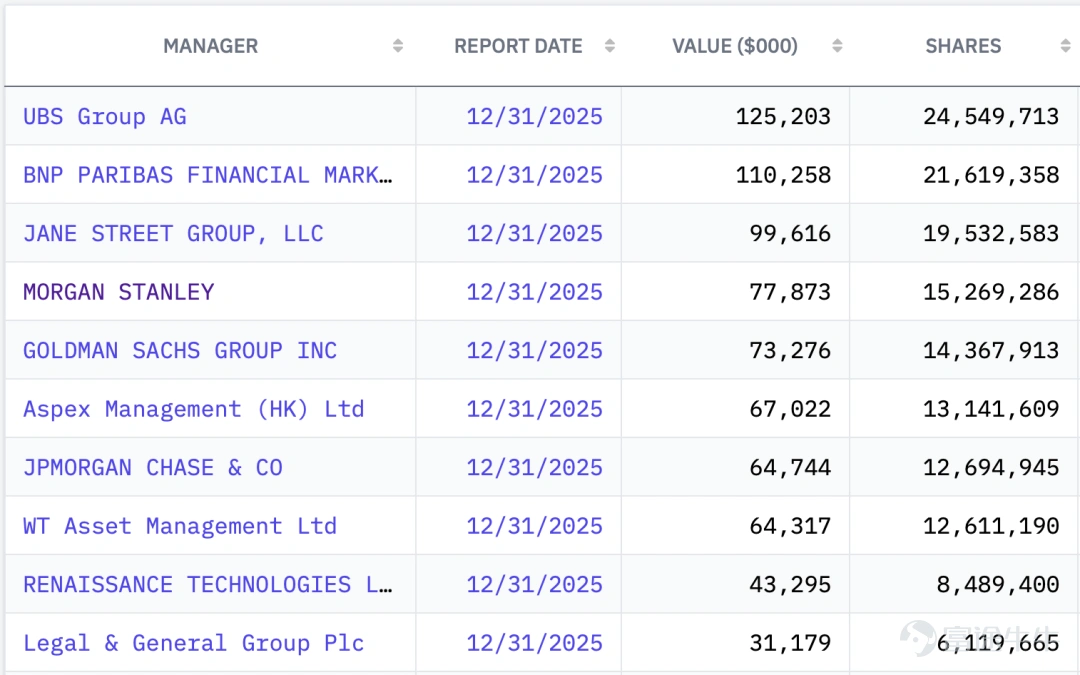This screenshot has width=1080, height=675.
Task: Click the report date link for JANE STREET GROUP
Action: 534,233
